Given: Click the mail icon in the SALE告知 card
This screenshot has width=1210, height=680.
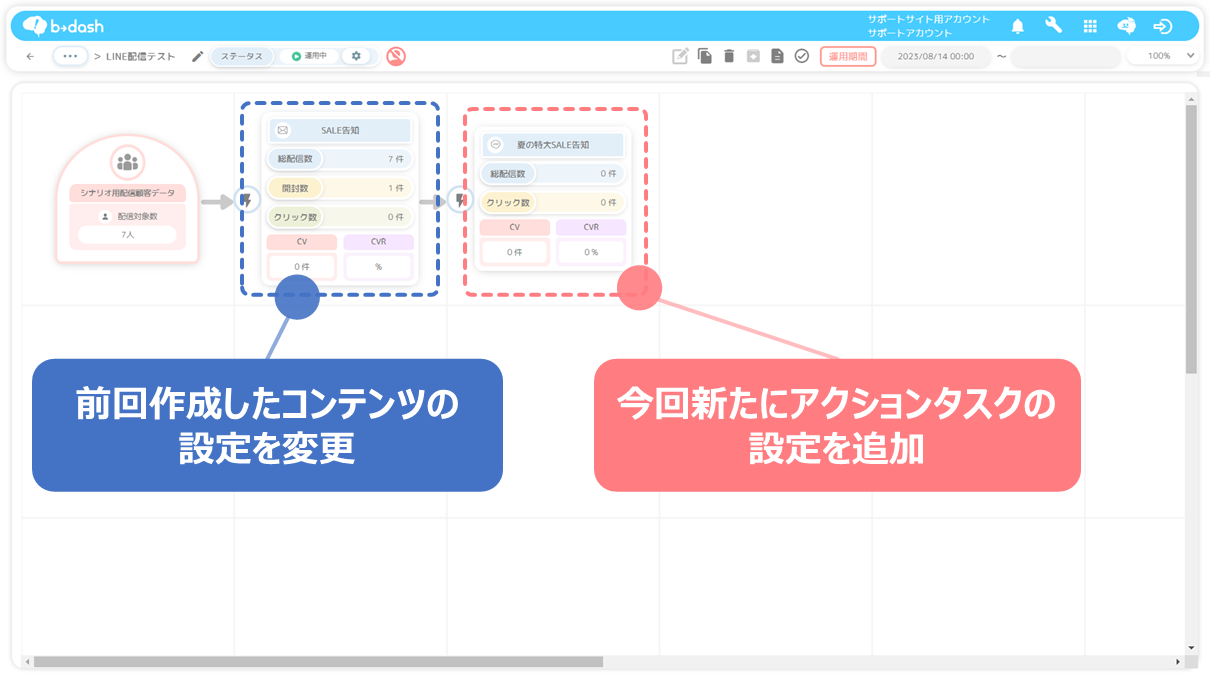Looking at the screenshot, I should (282, 130).
